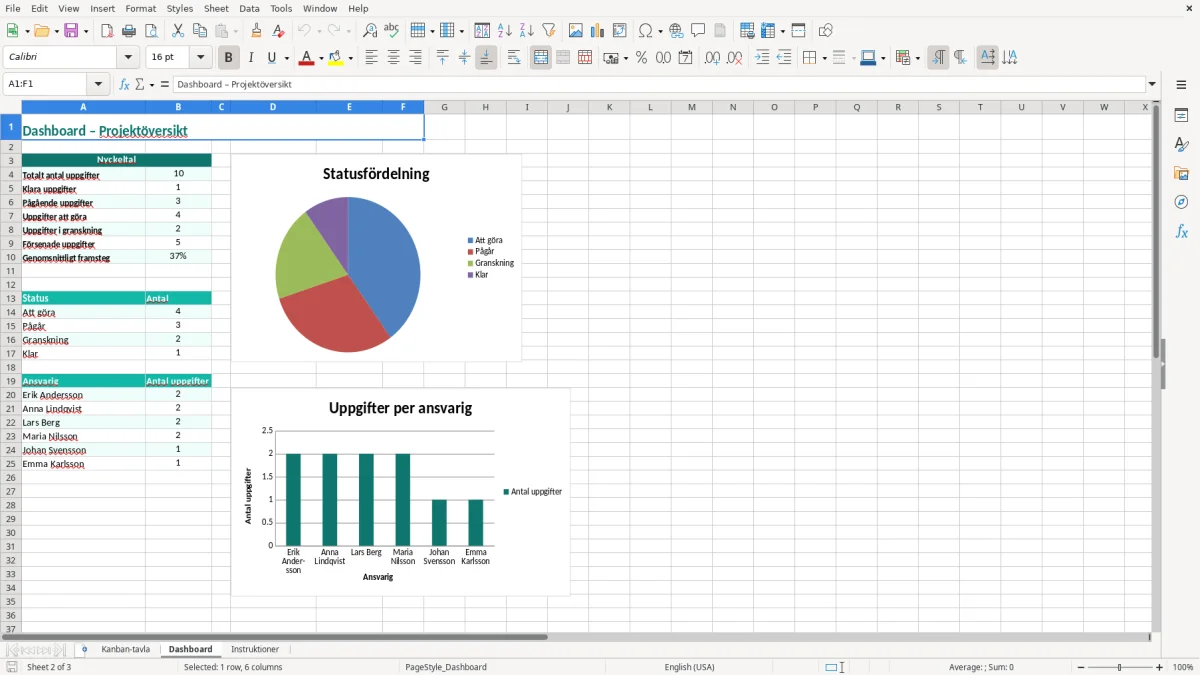Expand font color dropdown arrow
Screen dimensions: 1200x675
[x=320, y=58]
